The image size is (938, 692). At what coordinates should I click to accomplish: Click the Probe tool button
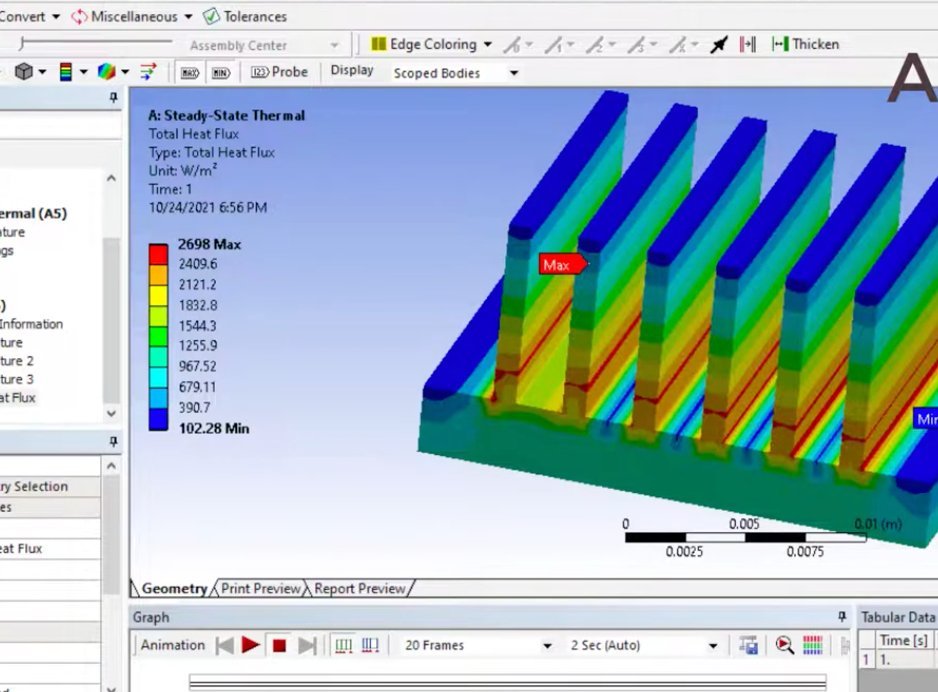280,72
